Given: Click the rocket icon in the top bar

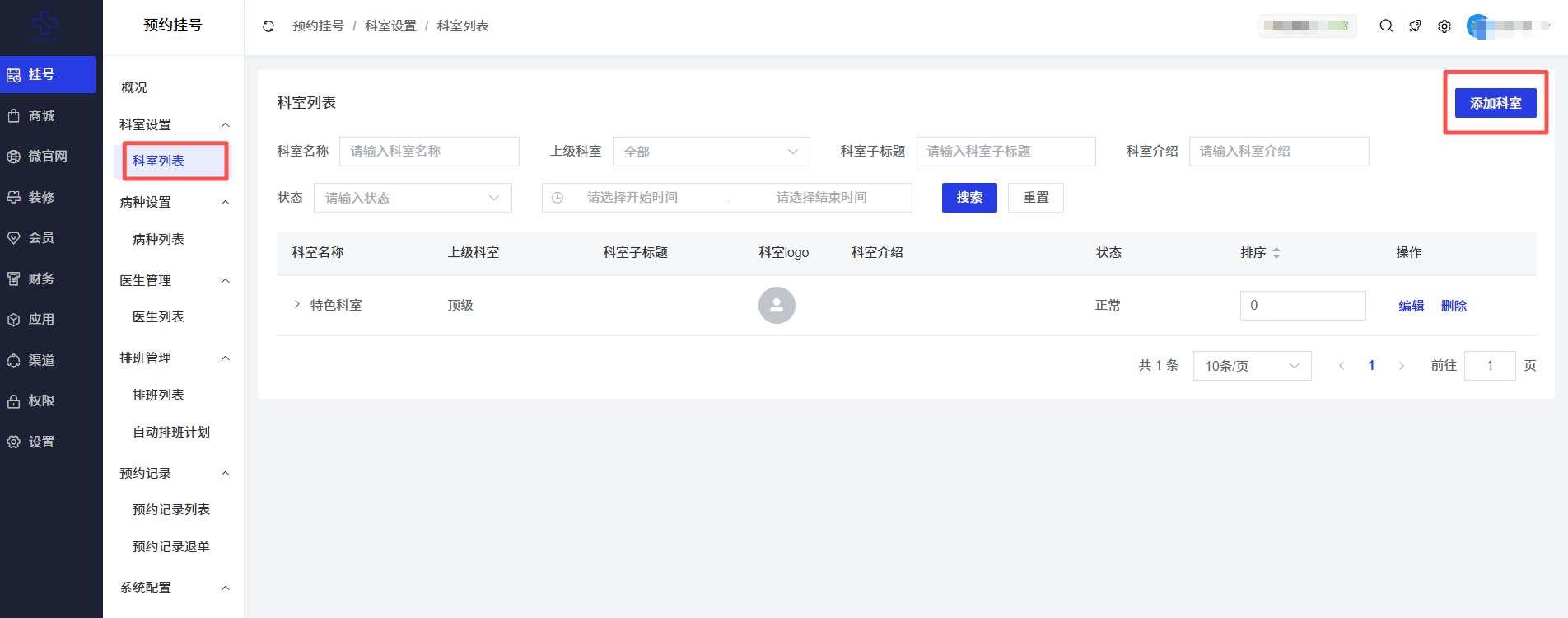Looking at the screenshot, I should (1415, 26).
